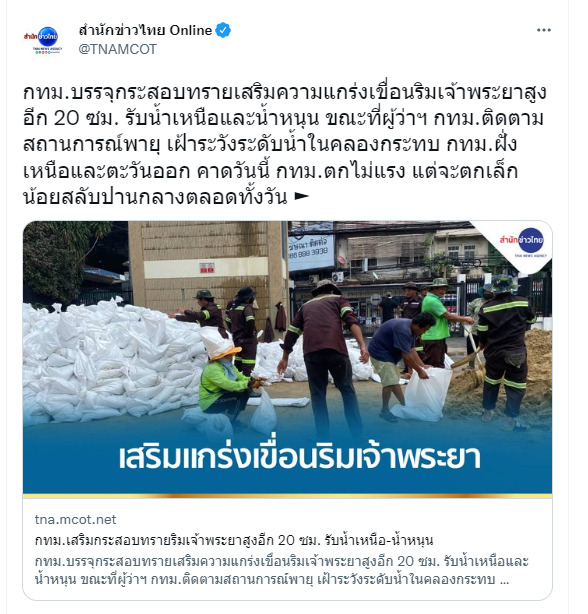Click the worker in the bright green polo shirt
This screenshot has width=588, height=614.
(436, 323)
